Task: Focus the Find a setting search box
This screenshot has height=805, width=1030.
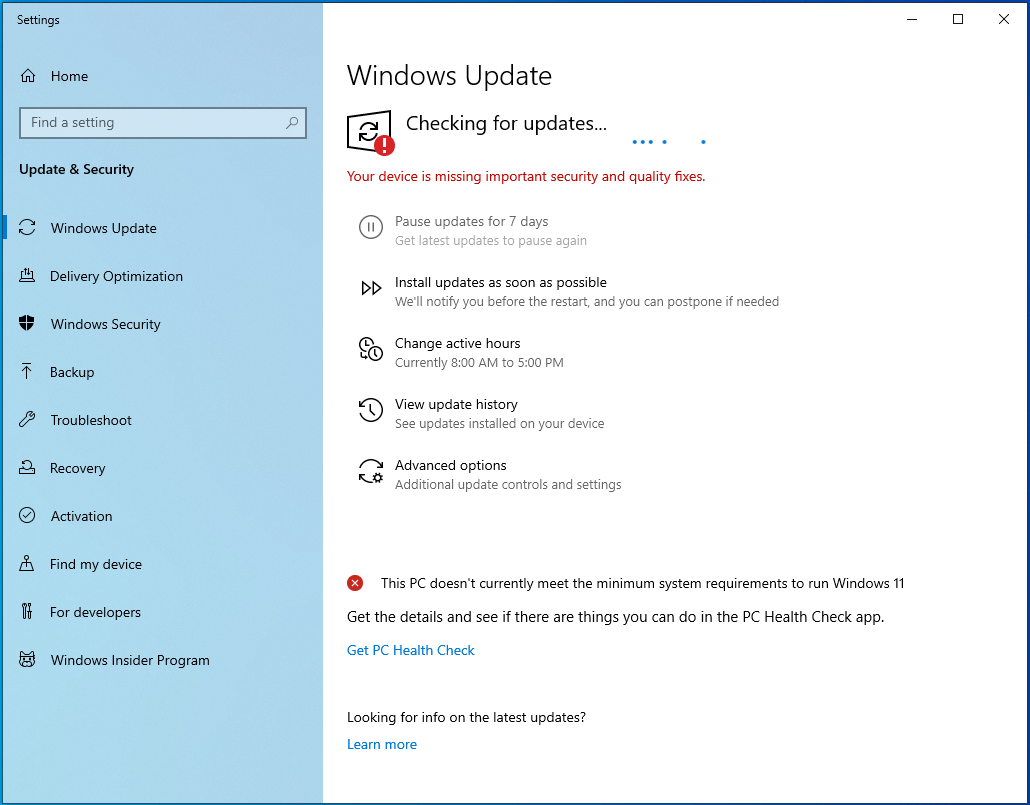Action: tap(163, 123)
